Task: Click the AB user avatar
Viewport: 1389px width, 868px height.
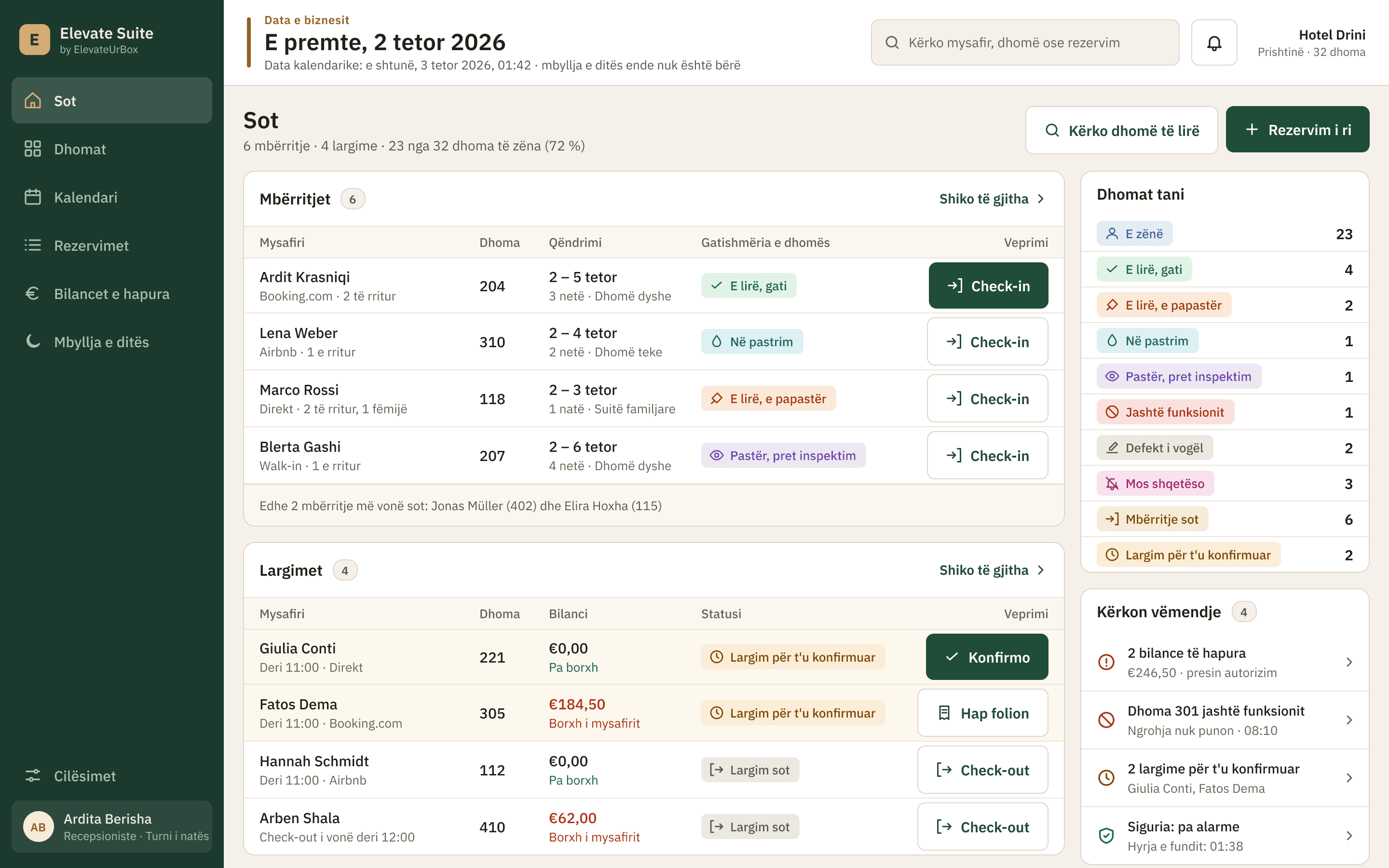Action: click(x=38, y=827)
